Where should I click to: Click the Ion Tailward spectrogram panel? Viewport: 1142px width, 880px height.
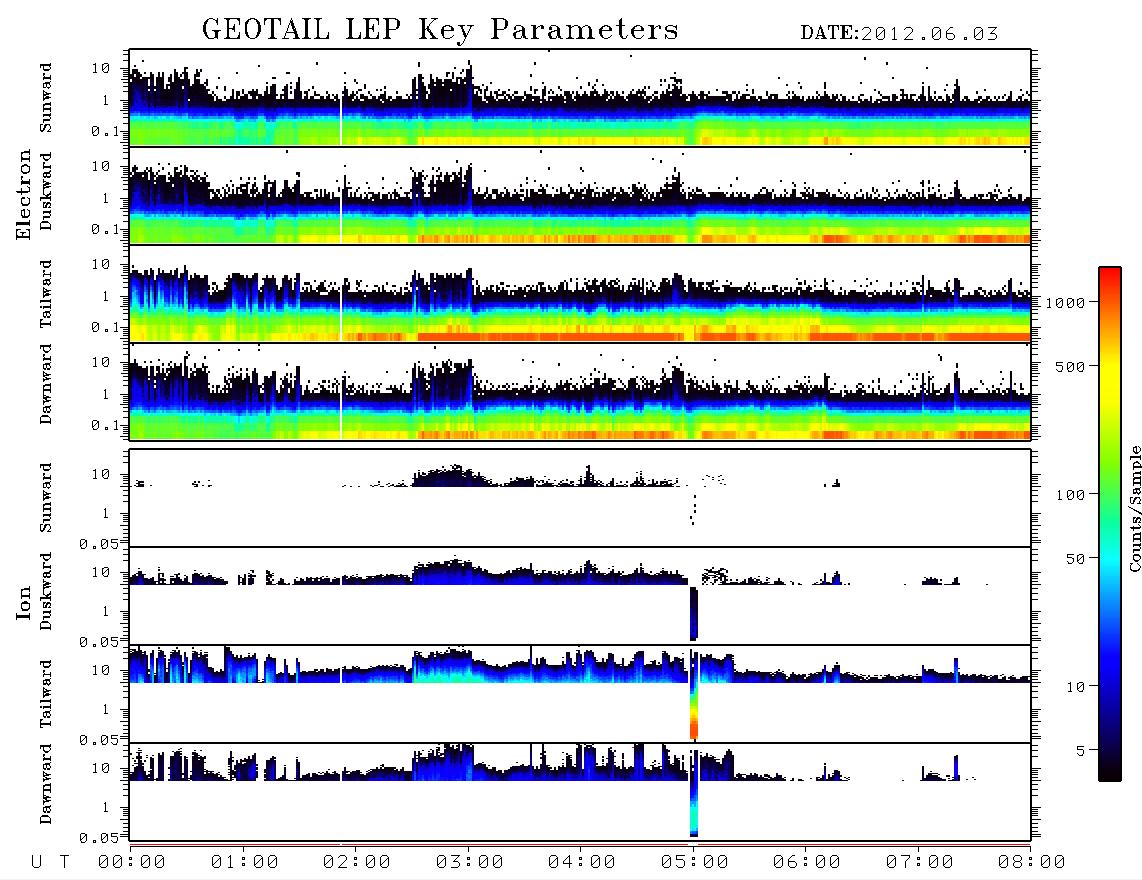point(580,694)
